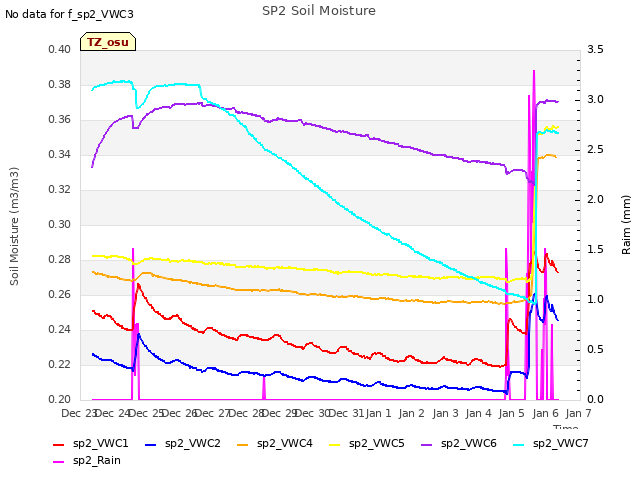
Task: Click the orange sp2_VWC4 legend swatch
Action: [243, 444]
